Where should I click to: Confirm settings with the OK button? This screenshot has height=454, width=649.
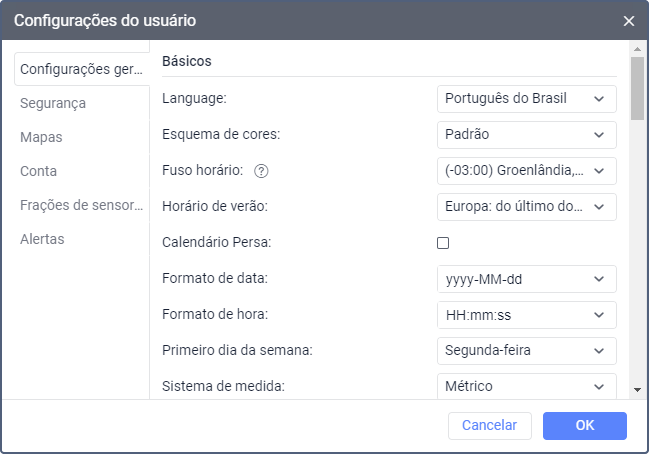click(x=585, y=425)
